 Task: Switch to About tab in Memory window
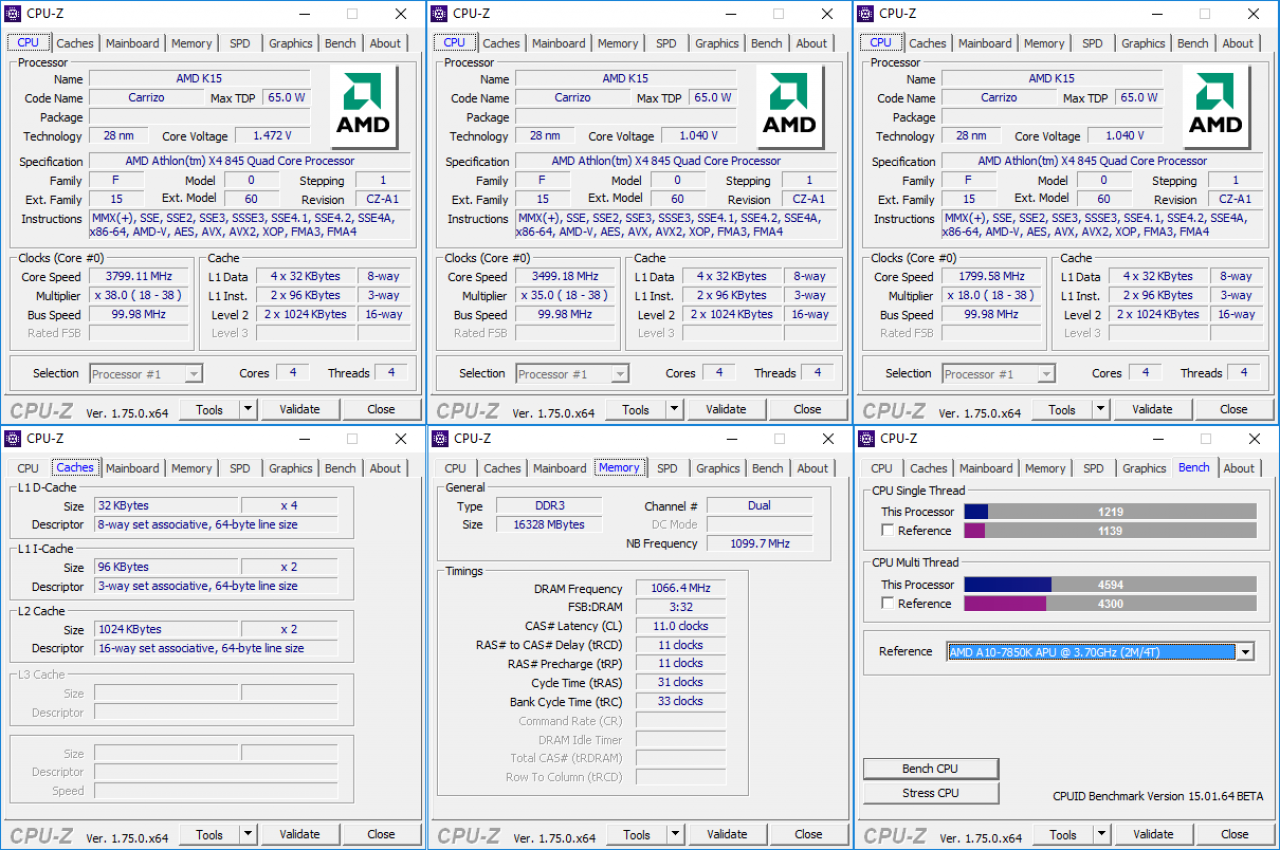pyautogui.click(x=813, y=468)
